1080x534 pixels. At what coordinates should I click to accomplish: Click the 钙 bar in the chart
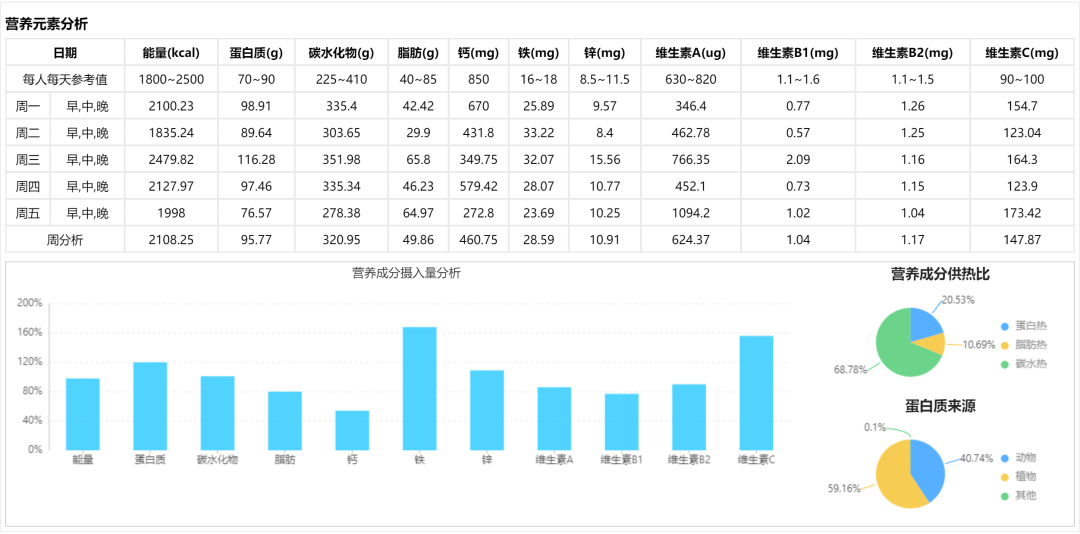tap(352, 430)
